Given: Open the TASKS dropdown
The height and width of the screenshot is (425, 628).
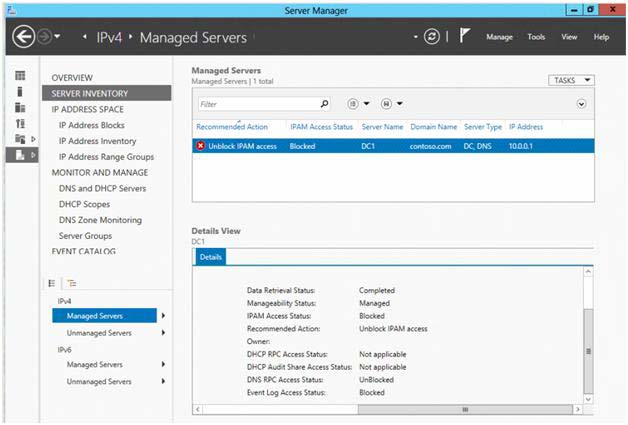Looking at the screenshot, I should point(571,80).
